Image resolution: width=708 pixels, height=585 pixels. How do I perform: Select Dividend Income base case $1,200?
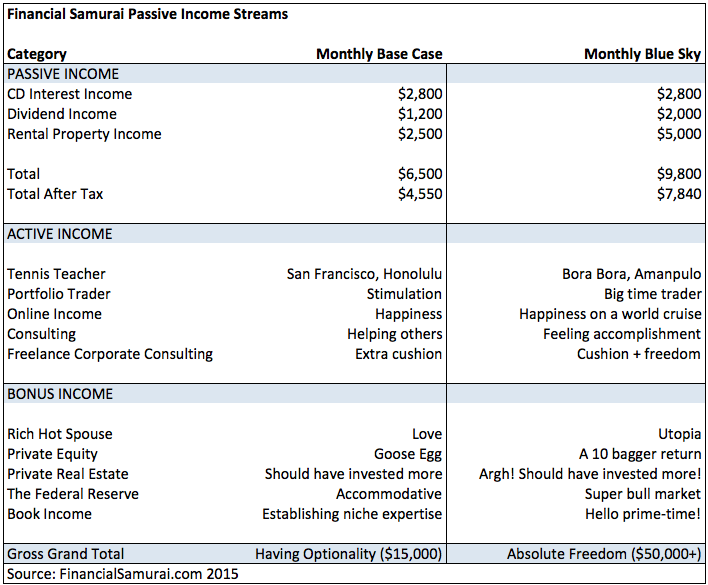[420, 114]
